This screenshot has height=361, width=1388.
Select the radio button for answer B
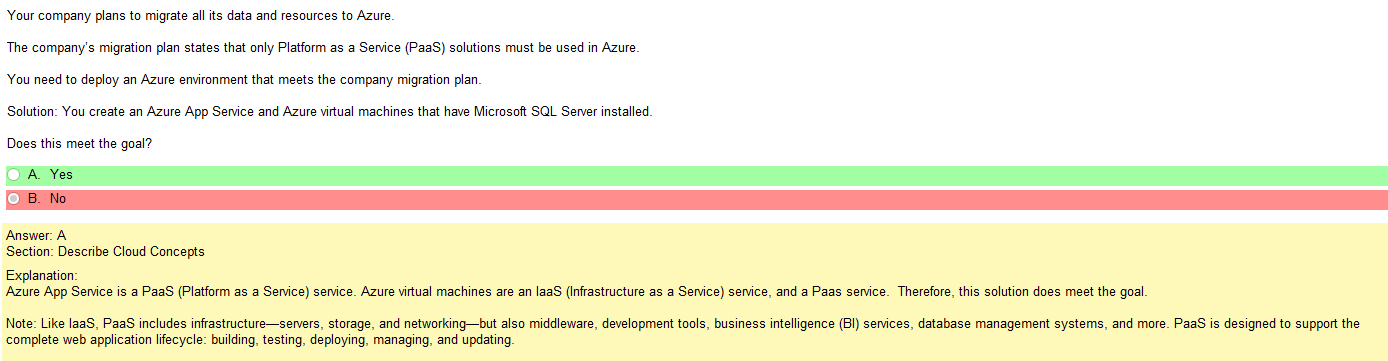13,199
